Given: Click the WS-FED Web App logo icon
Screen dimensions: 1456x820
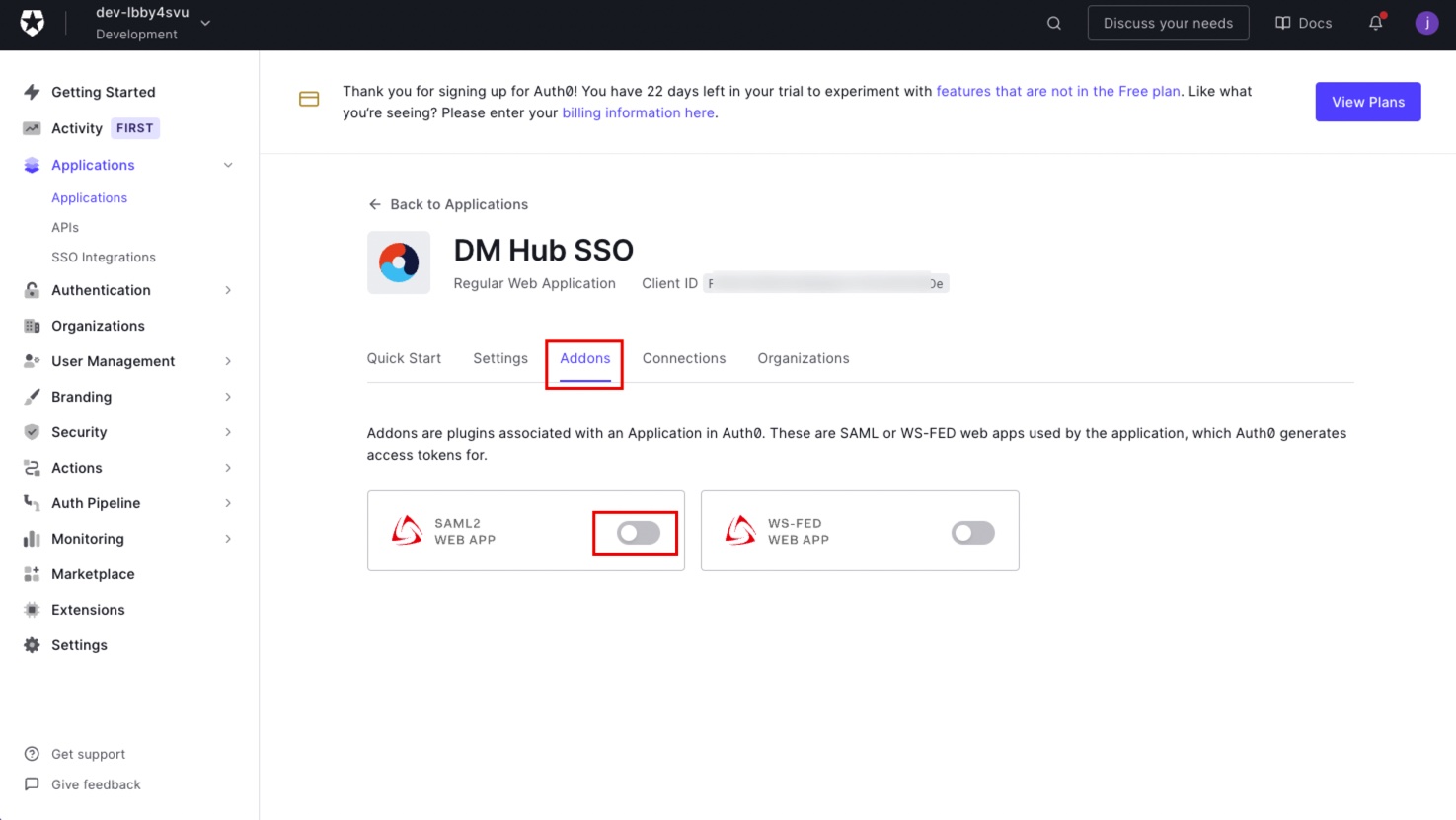Looking at the screenshot, I should [x=740, y=531].
